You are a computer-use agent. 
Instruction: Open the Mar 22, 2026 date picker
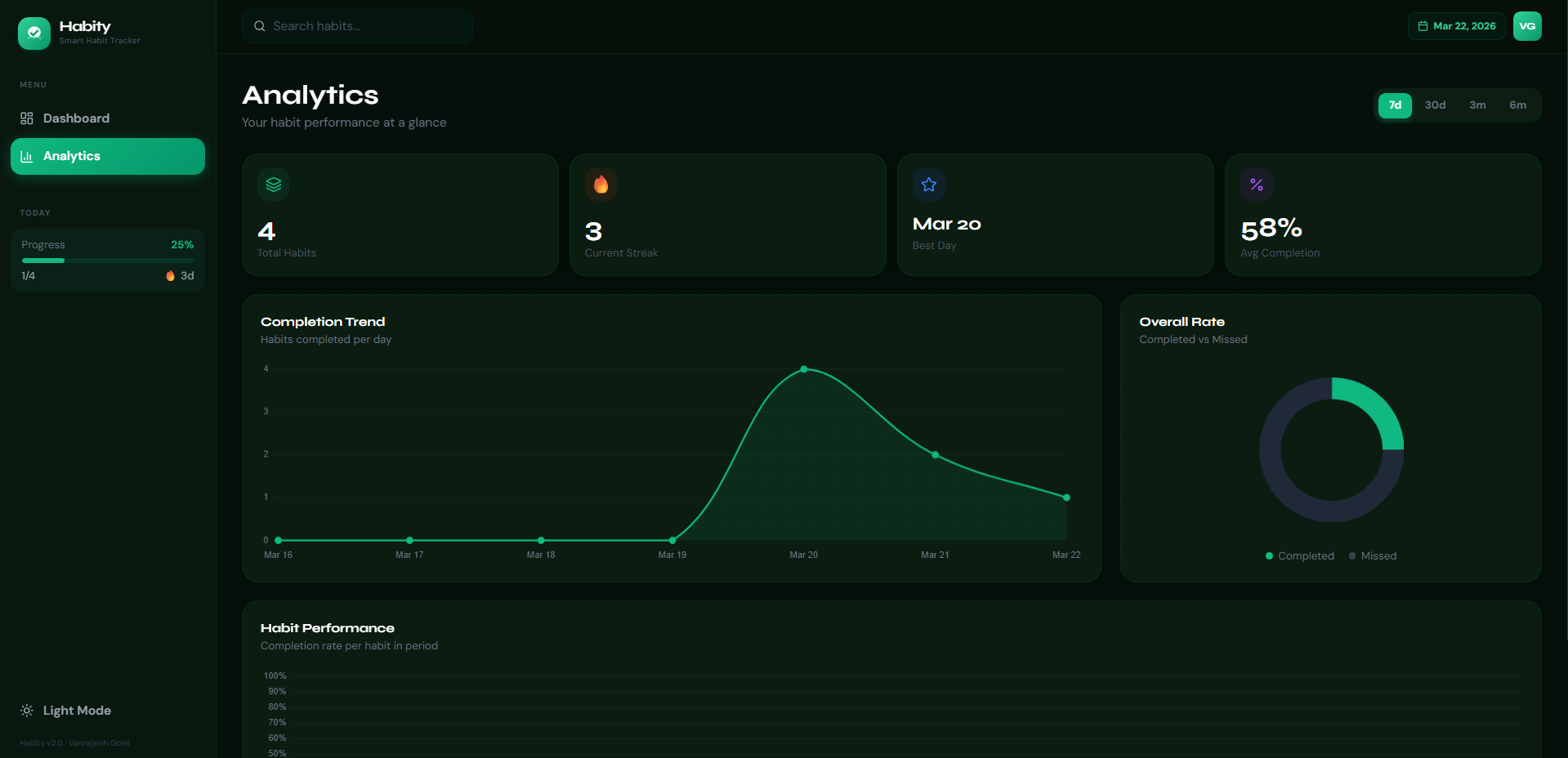click(x=1456, y=26)
